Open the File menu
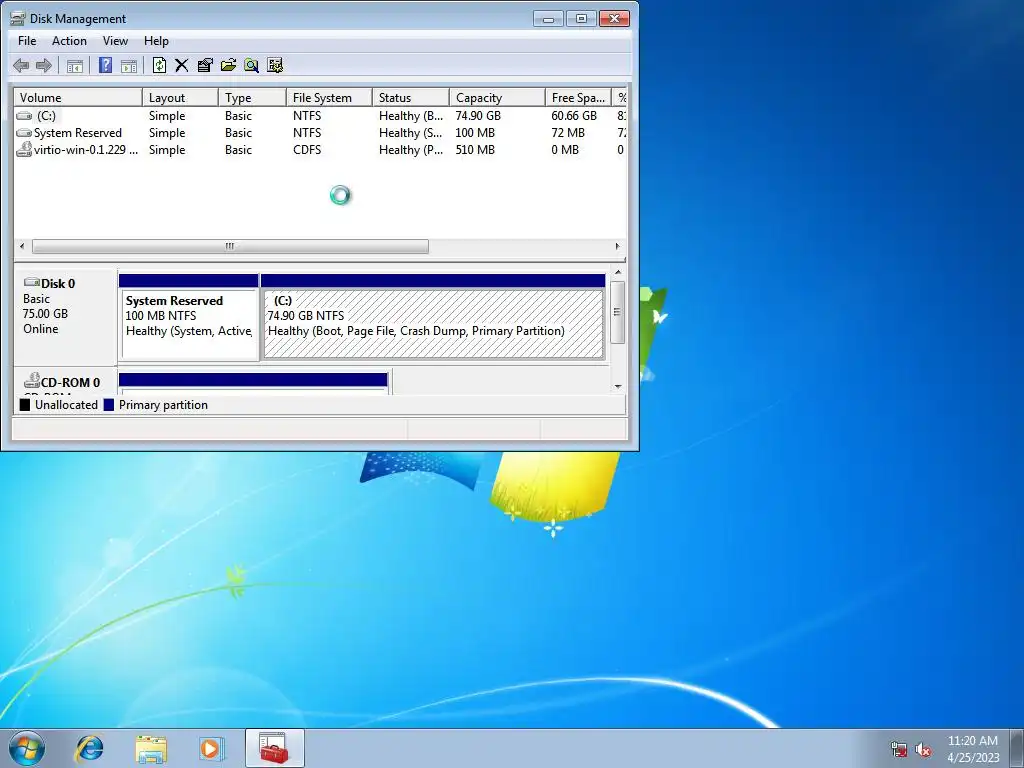This screenshot has height=768, width=1024. pos(27,40)
